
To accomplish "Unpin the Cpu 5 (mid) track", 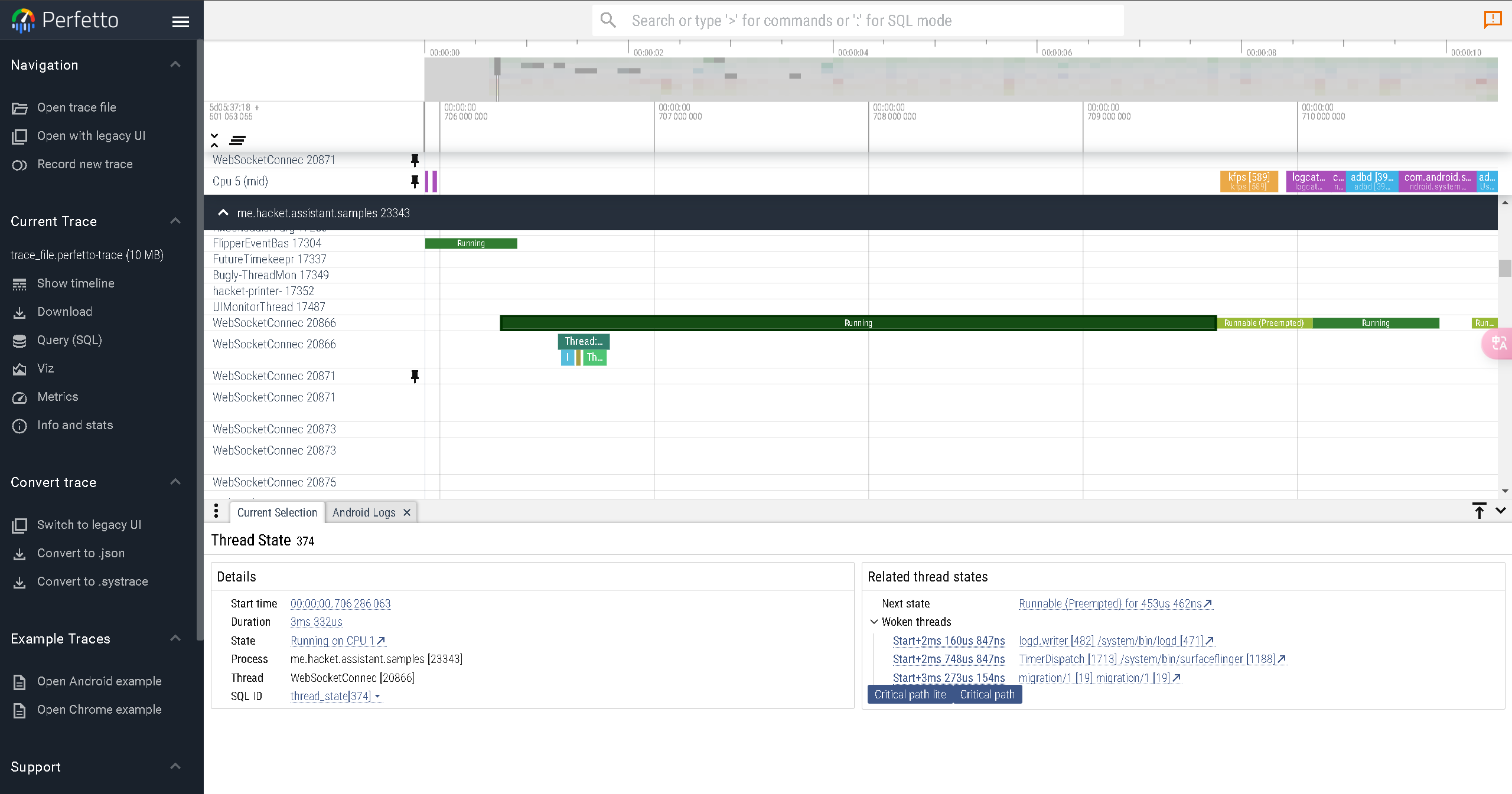I will (x=415, y=181).
